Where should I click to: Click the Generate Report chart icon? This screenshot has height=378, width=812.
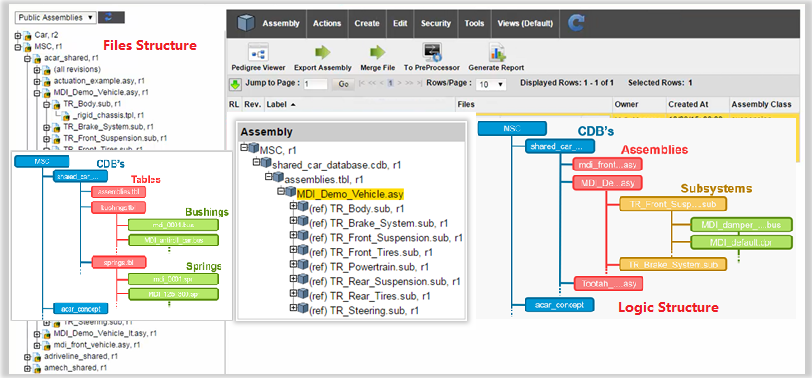point(496,52)
